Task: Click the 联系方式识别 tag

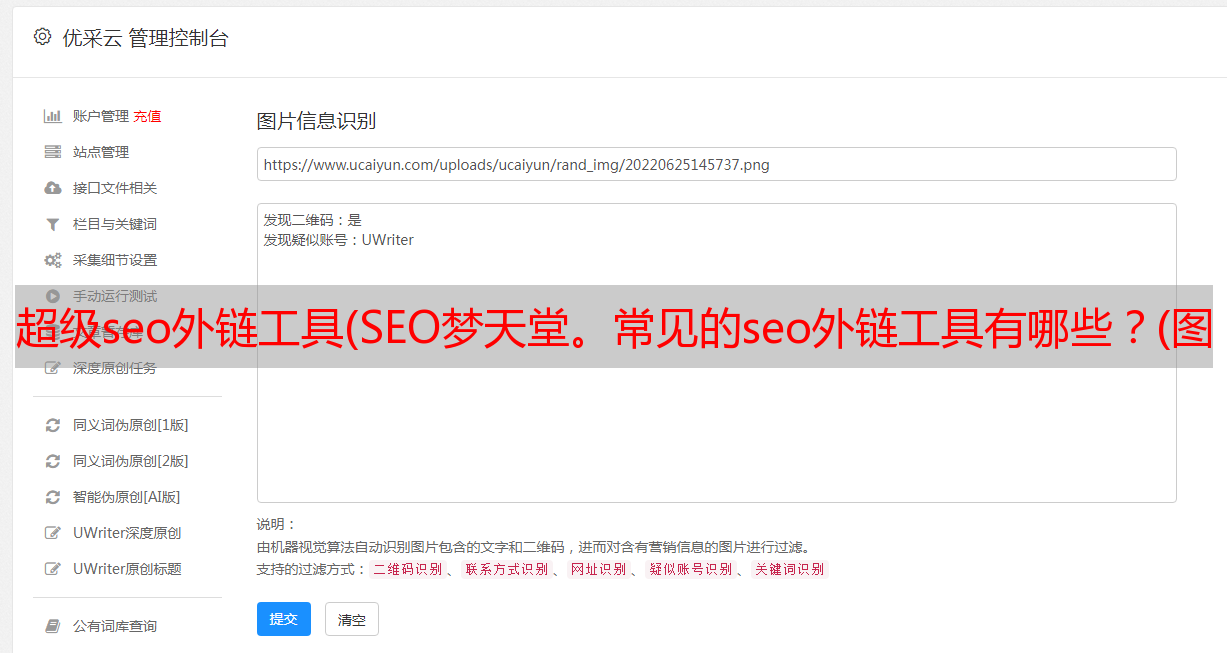Action: (507, 569)
